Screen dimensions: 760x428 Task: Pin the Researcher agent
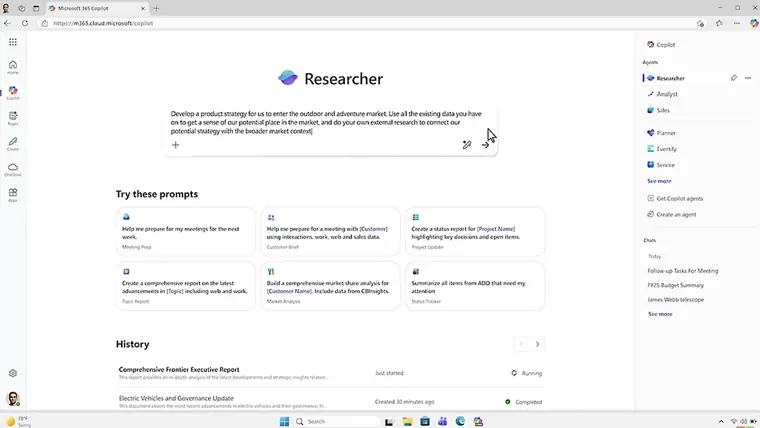point(734,78)
